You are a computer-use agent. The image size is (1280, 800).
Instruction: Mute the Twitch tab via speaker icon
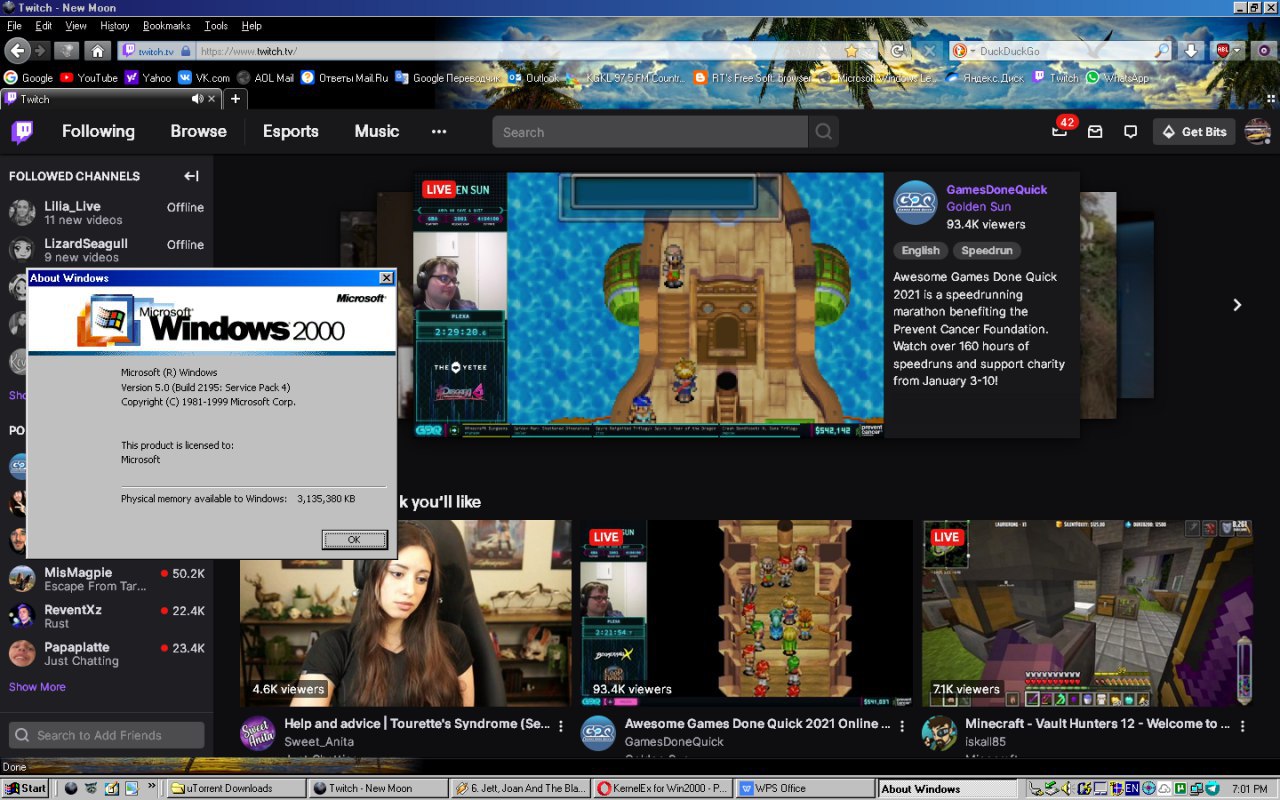197,99
